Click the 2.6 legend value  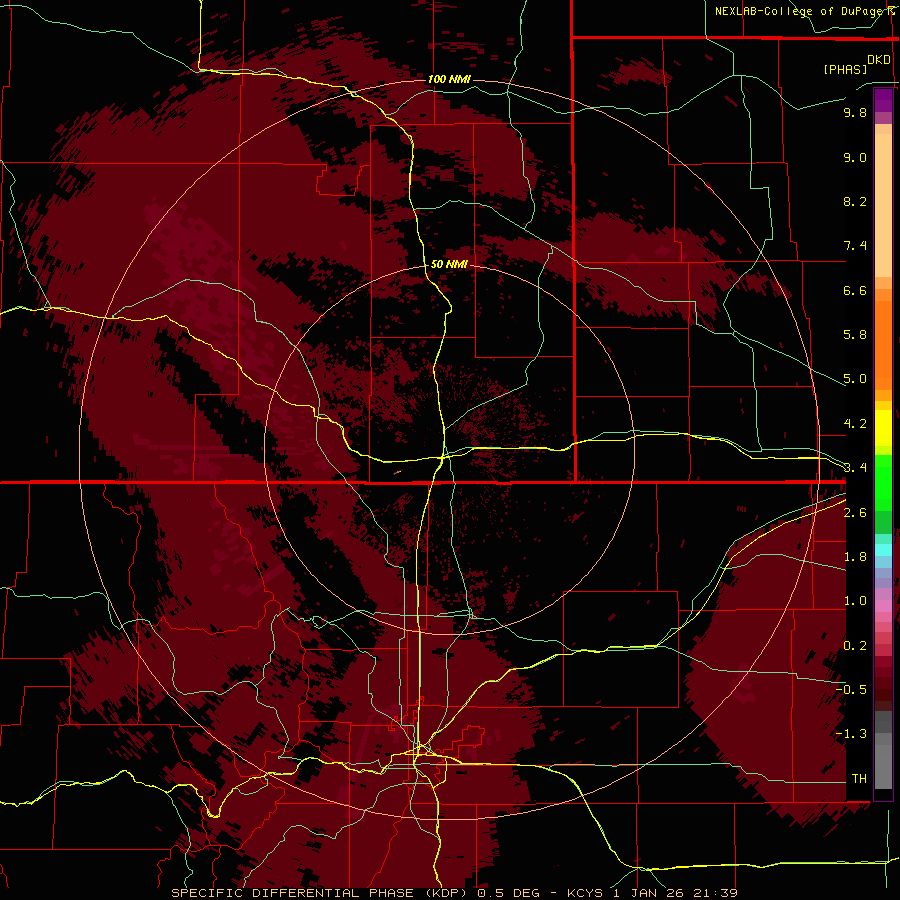click(855, 513)
